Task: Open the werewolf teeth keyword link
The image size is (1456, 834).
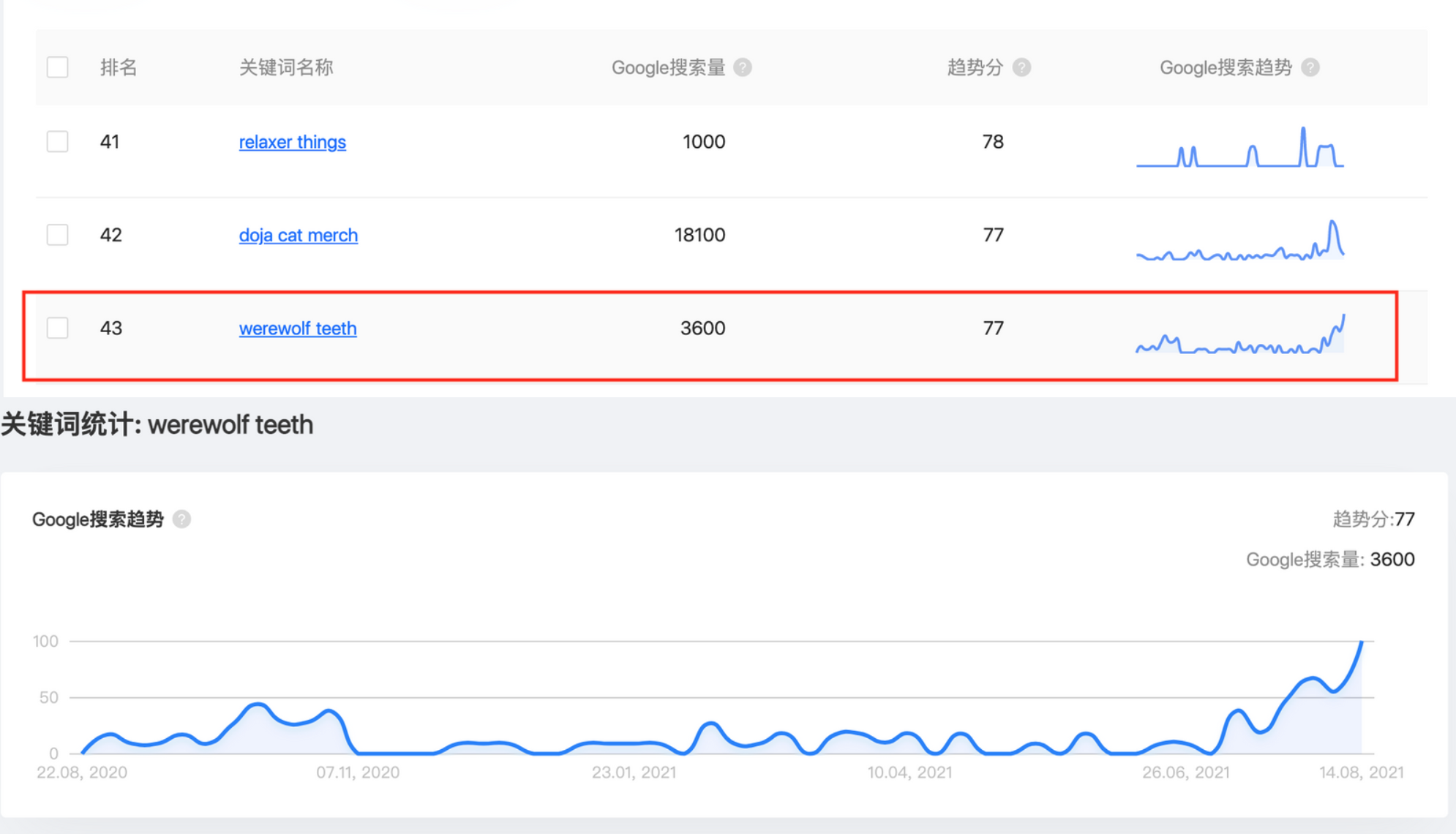Action: point(297,328)
